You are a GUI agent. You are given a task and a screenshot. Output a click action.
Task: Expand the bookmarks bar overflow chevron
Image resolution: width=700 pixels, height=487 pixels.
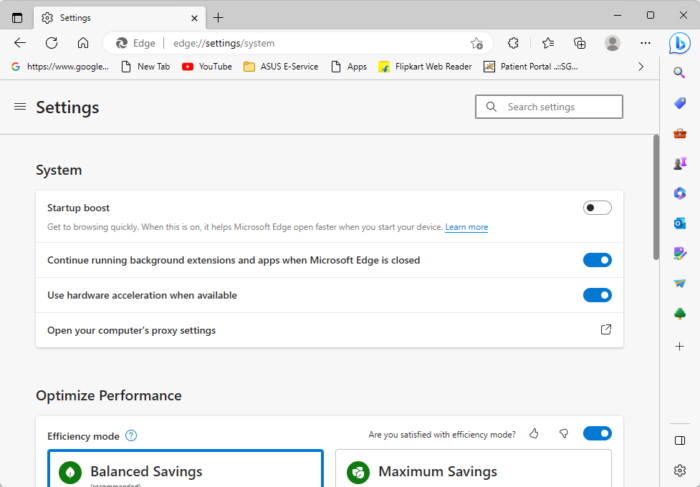point(641,67)
